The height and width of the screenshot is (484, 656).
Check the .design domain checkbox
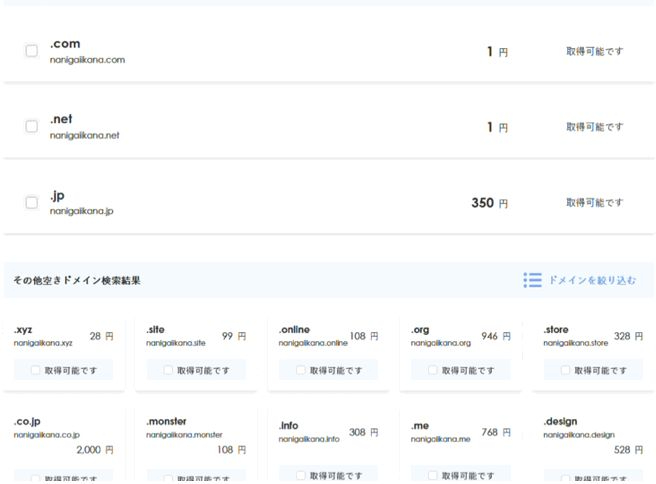coord(565,479)
